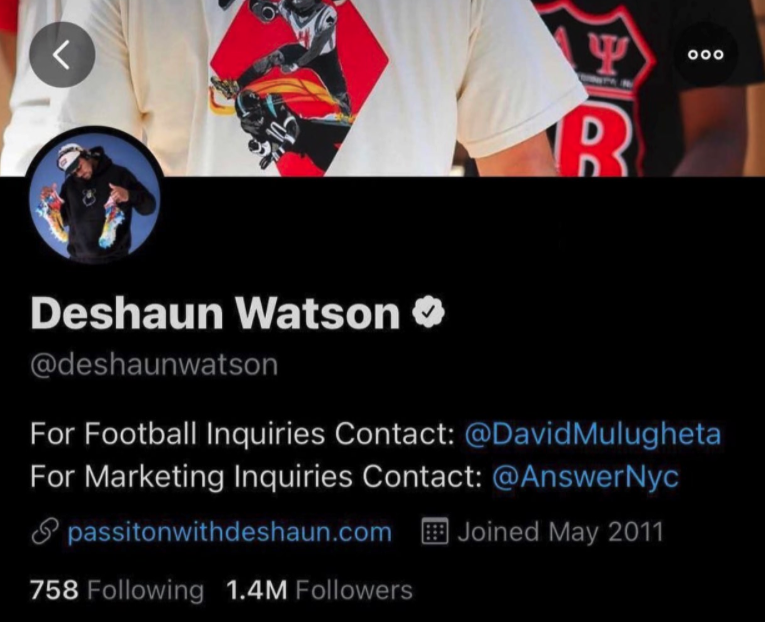Tap the calendar icon beside Joined
Image resolution: width=765 pixels, height=622 pixels.
(434, 531)
